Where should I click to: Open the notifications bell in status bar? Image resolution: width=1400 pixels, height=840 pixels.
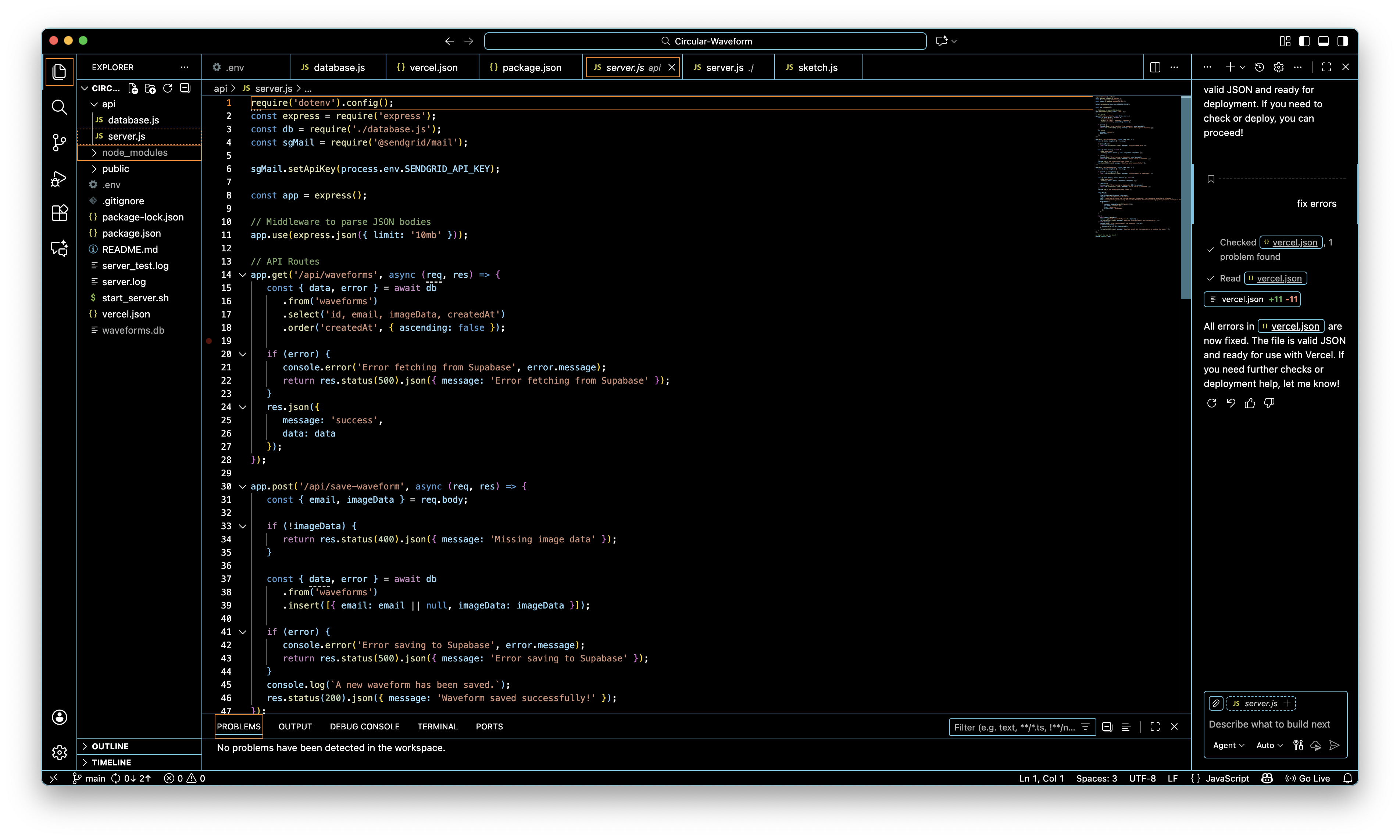click(1349, 778)
